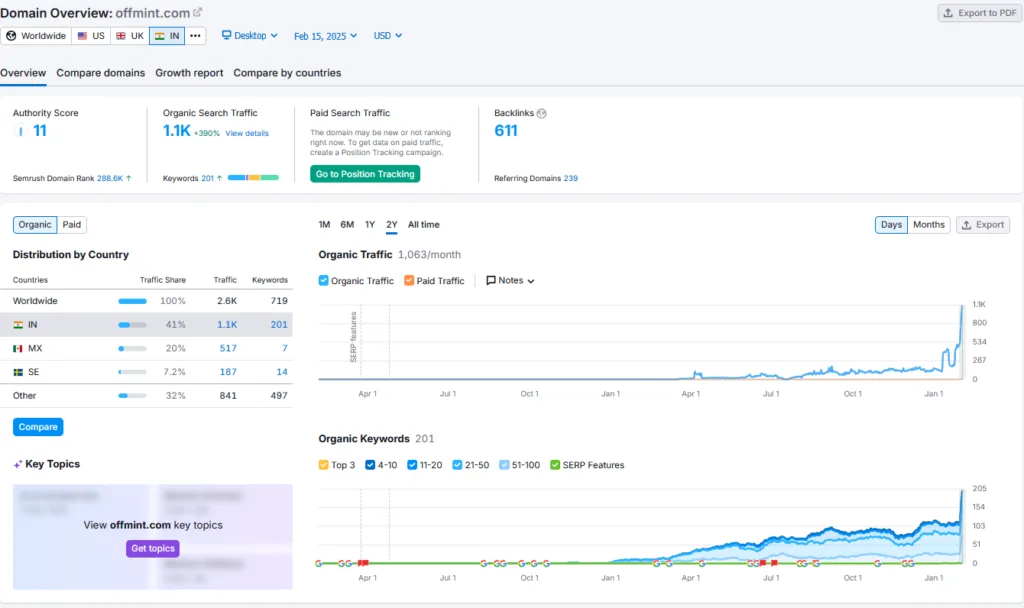Toggle the 51-100 keywords checkbox
This screenshot has width=1024, height=608.
tap(504, 465)
